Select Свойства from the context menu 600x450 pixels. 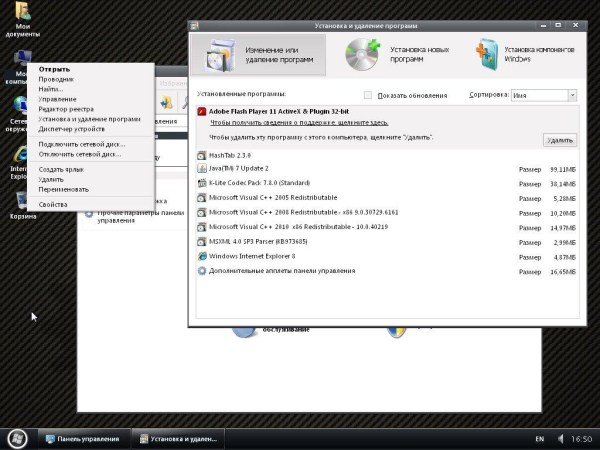pyautogui.click(x=53, y=204)
